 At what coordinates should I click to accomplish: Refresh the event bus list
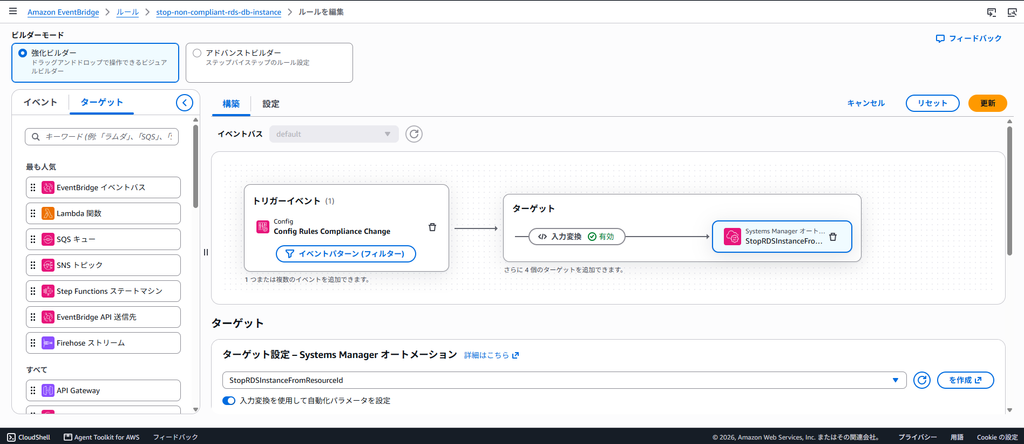tap(414, 134)
